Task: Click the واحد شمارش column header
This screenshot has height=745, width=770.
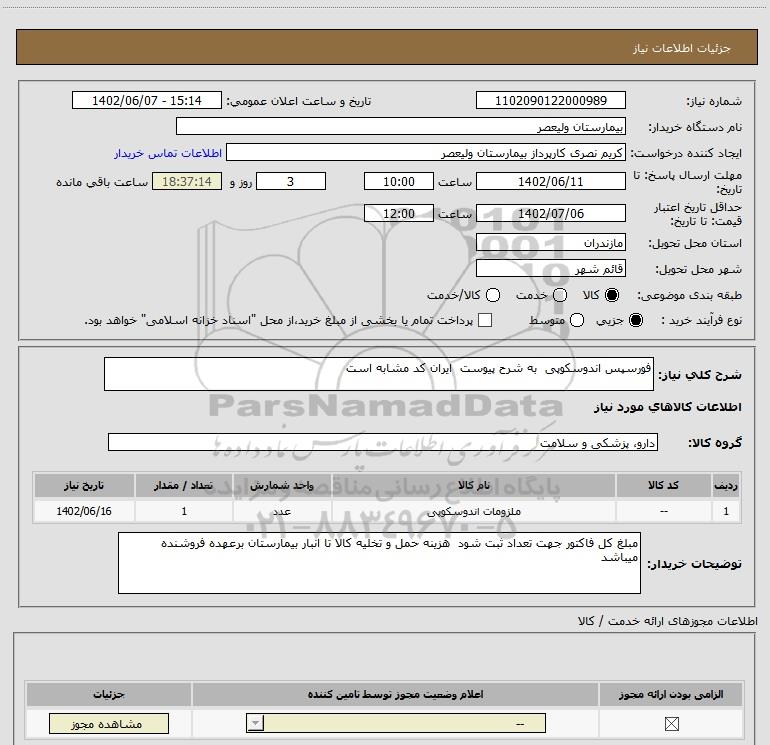Action: [x=282, y=485]
